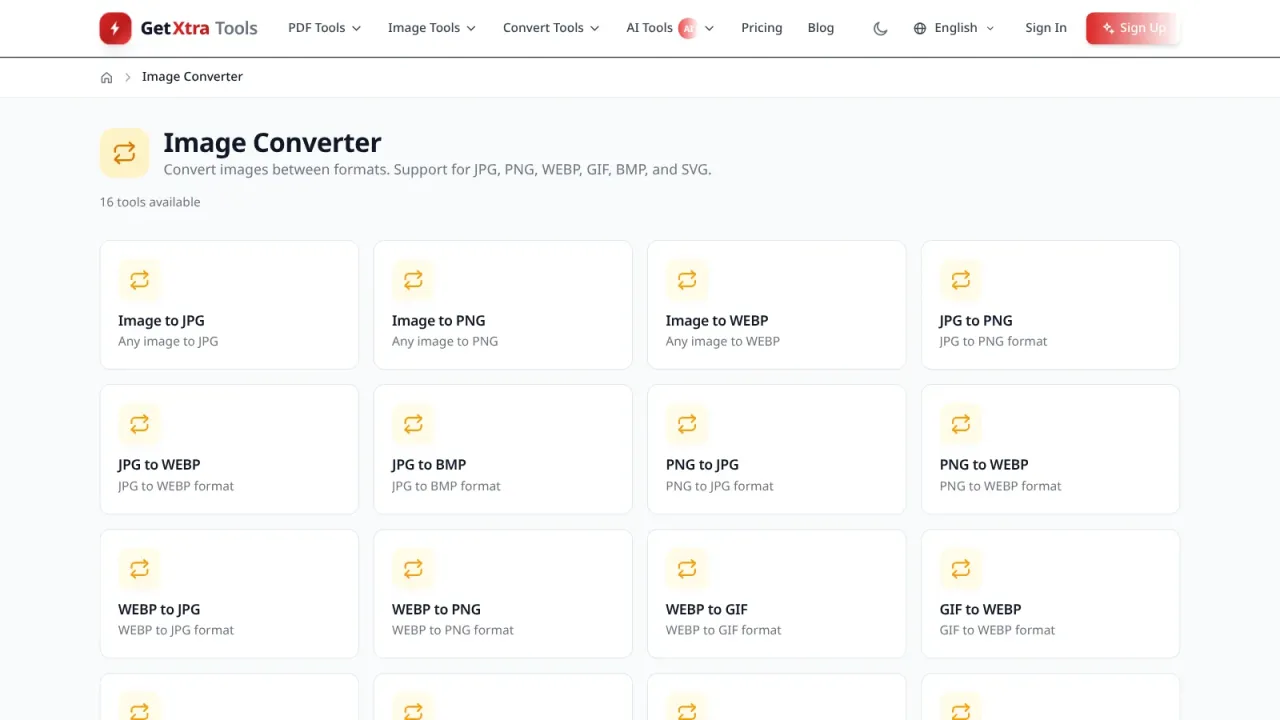Image resolution: width=1280 pixels, height=720 pixels.
Task: Click the Sign Up button
Action: tap(1133, 28)
